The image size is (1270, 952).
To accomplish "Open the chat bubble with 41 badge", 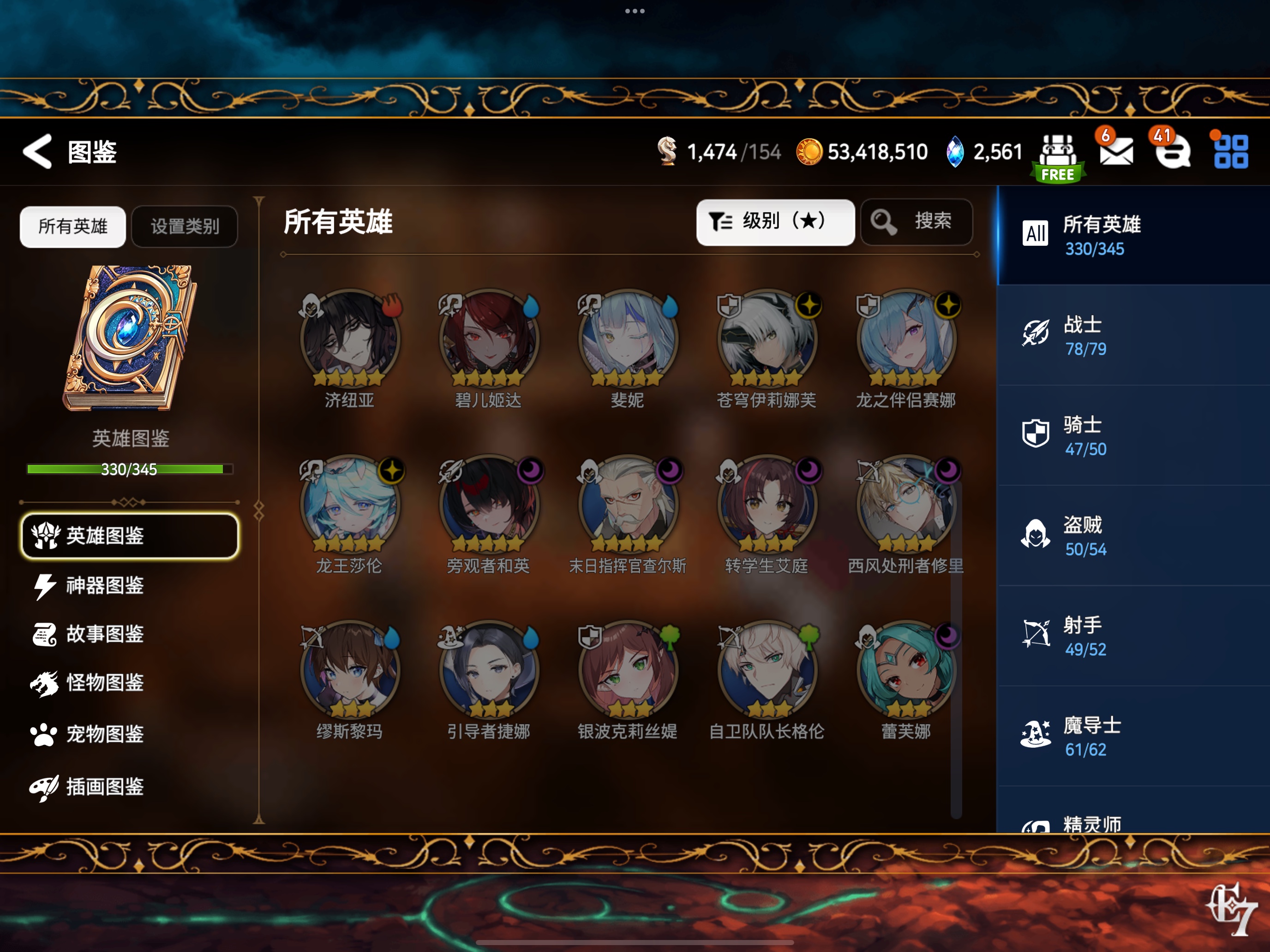I will 1172,151.
